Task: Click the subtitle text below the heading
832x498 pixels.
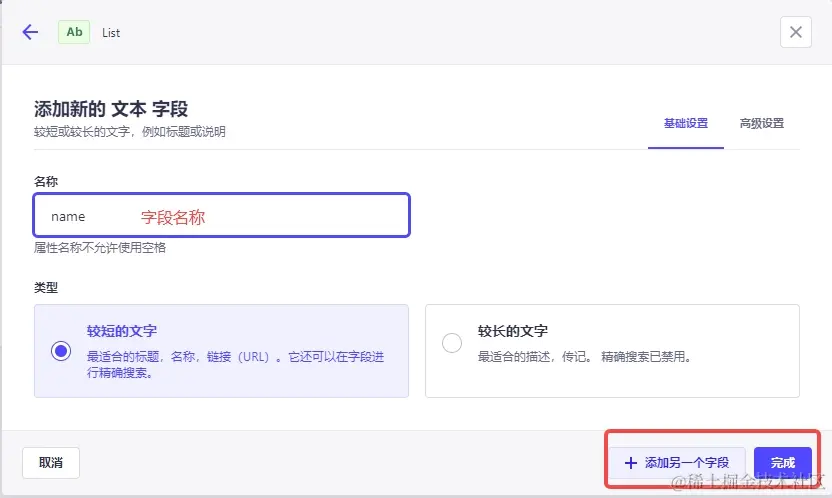Action: (130, 131)
